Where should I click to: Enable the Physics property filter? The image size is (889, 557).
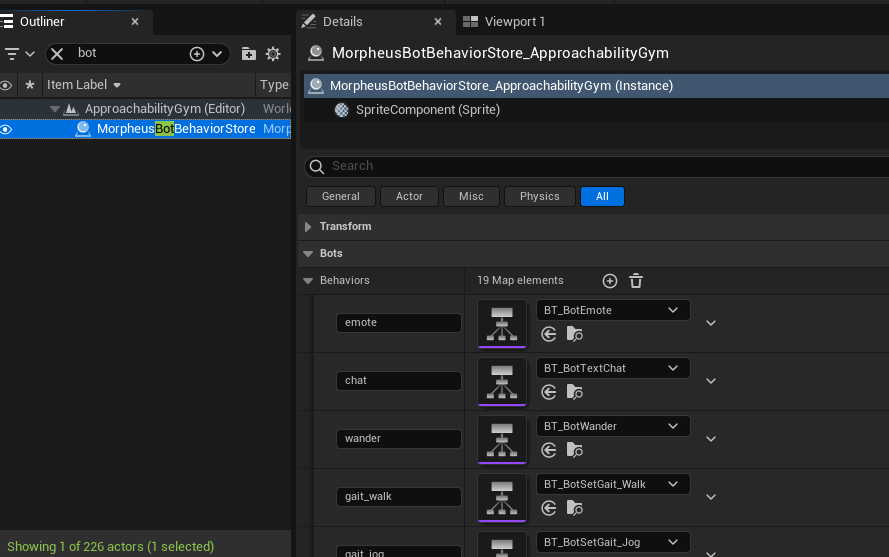(x=539, y=196)
